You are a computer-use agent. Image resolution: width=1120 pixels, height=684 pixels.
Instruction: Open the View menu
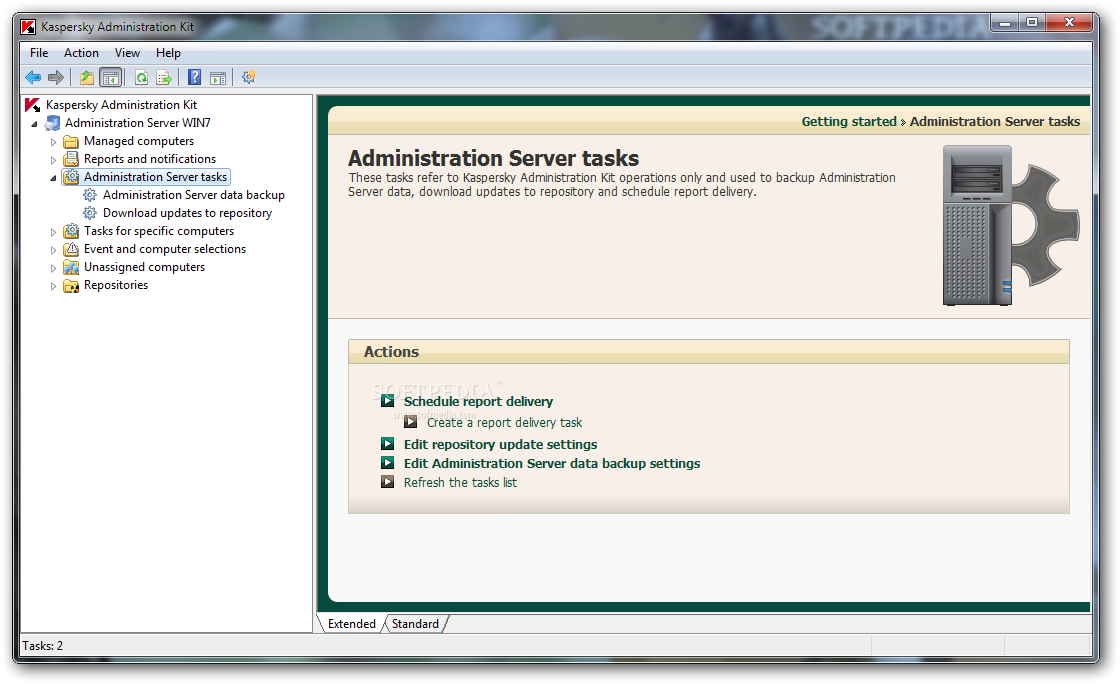(x=127, y=53)
